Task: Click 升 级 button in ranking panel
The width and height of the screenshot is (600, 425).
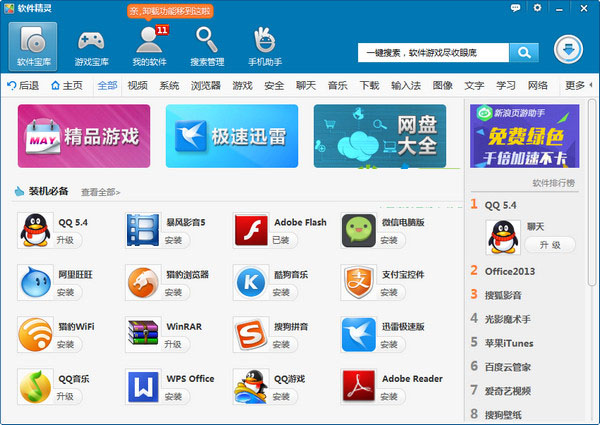Action: pos(550,245)
